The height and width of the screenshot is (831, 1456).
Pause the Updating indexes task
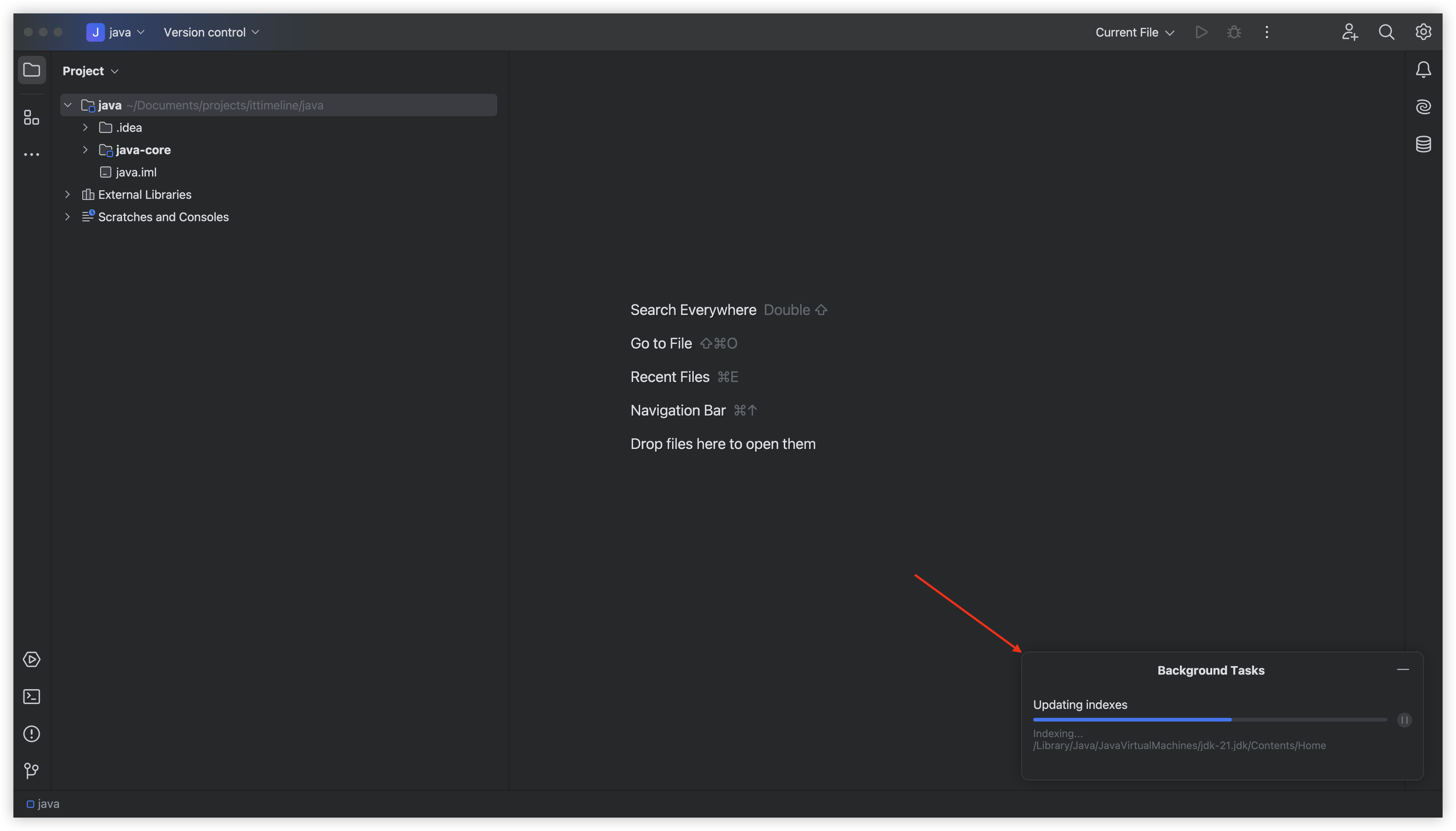pos(1405,720)
